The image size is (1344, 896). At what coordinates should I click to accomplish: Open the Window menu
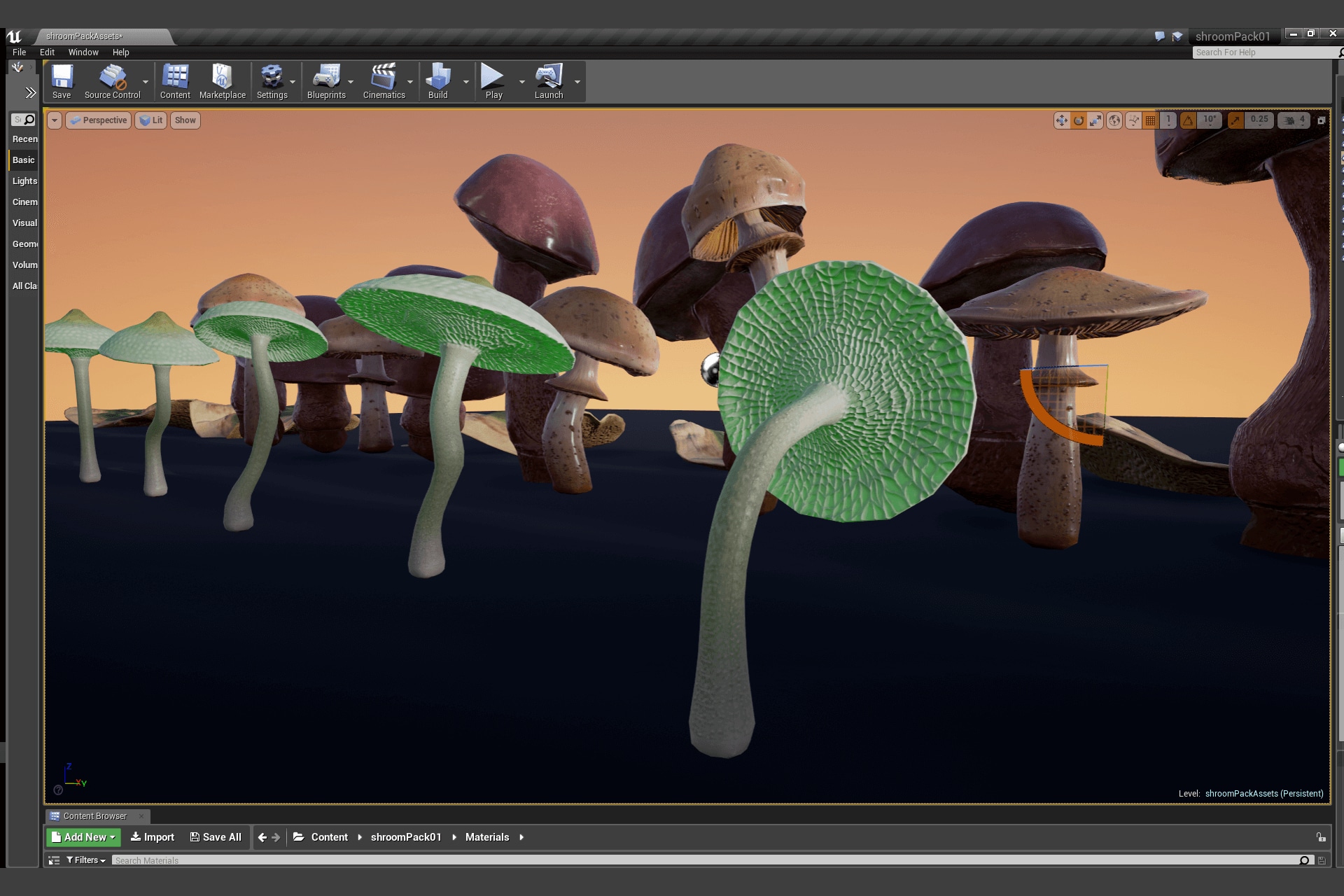(x=83, y=52)
